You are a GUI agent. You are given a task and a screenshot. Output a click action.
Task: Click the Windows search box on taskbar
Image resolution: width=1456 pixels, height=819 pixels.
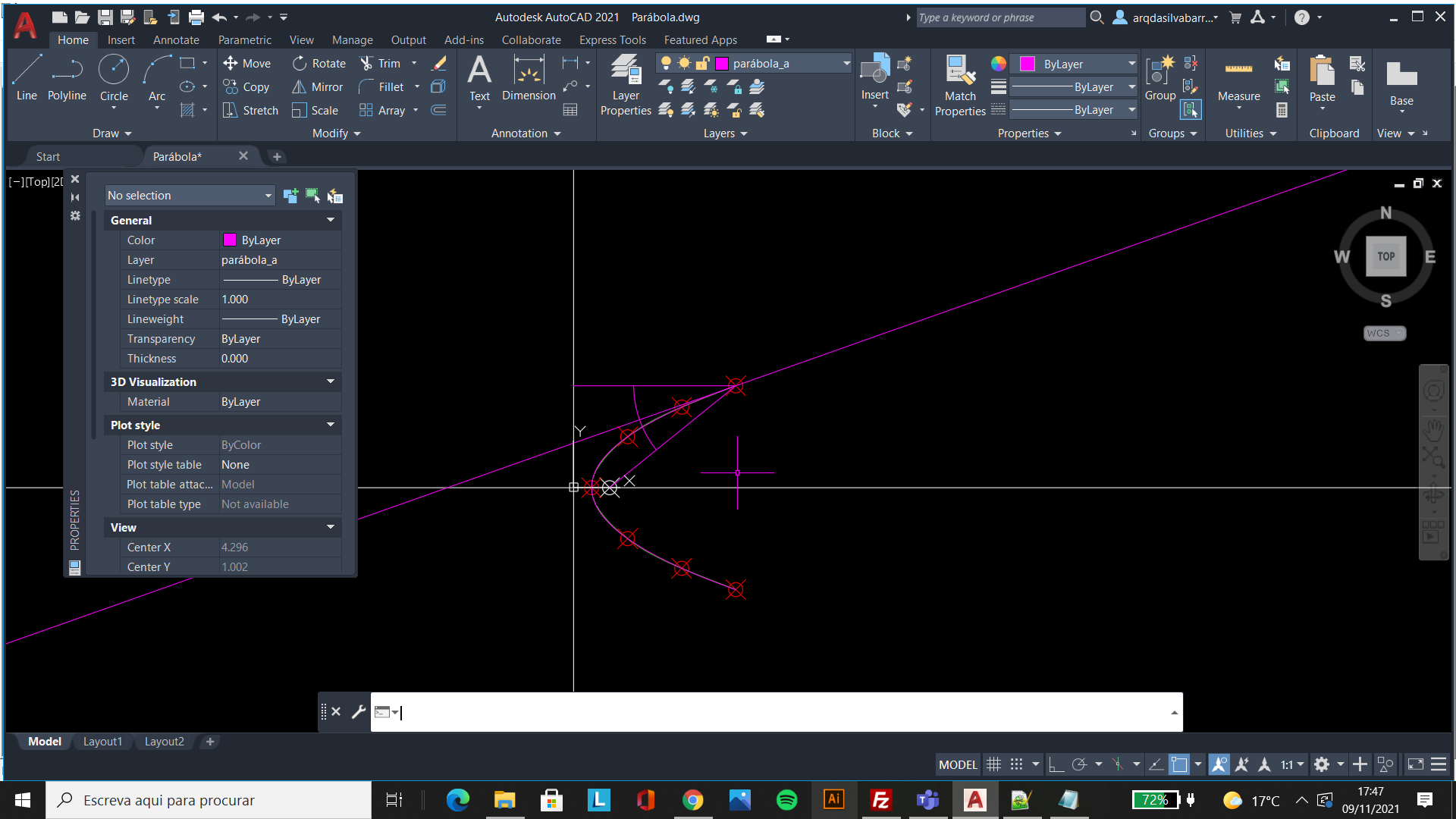click(209, 800)
